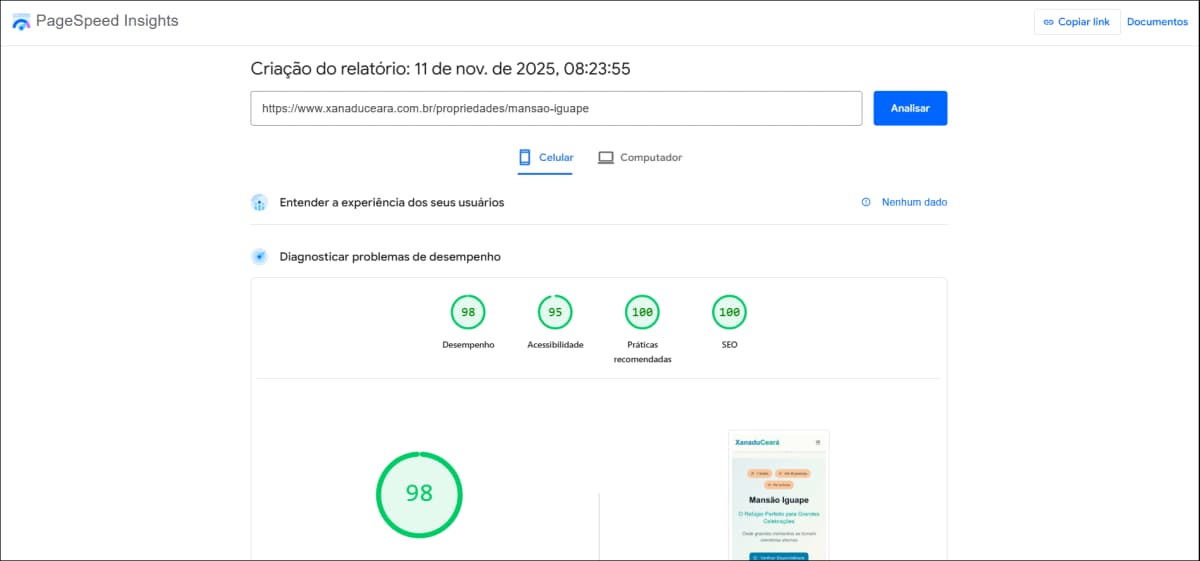Open 'Entender a experiência dos seus usuários' heading
This screenshot has width=1200, height=561.
(x=392, y=202)
